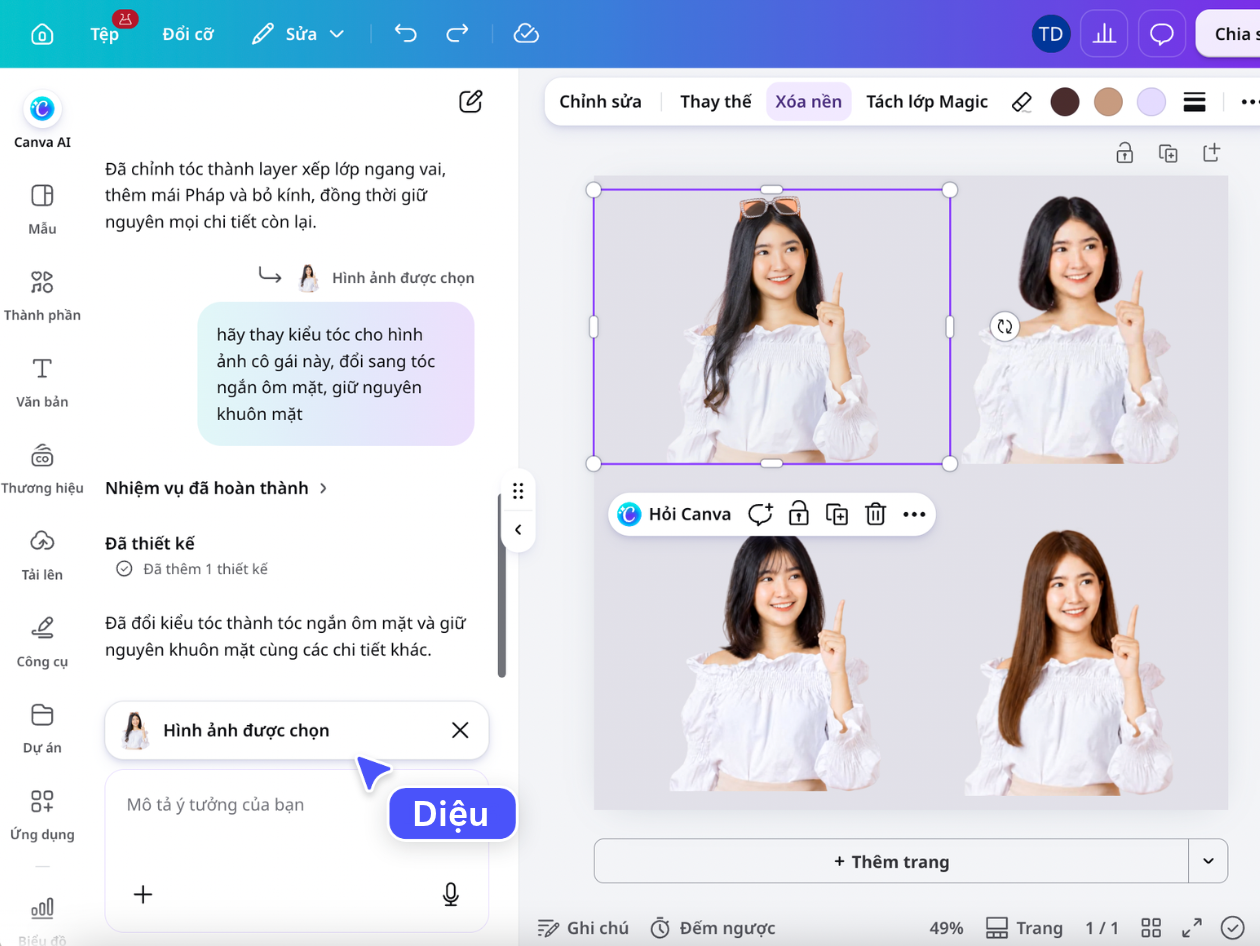1260x946 pixels.
Task: Open the 49% zoom level
Action: [946, 928]
